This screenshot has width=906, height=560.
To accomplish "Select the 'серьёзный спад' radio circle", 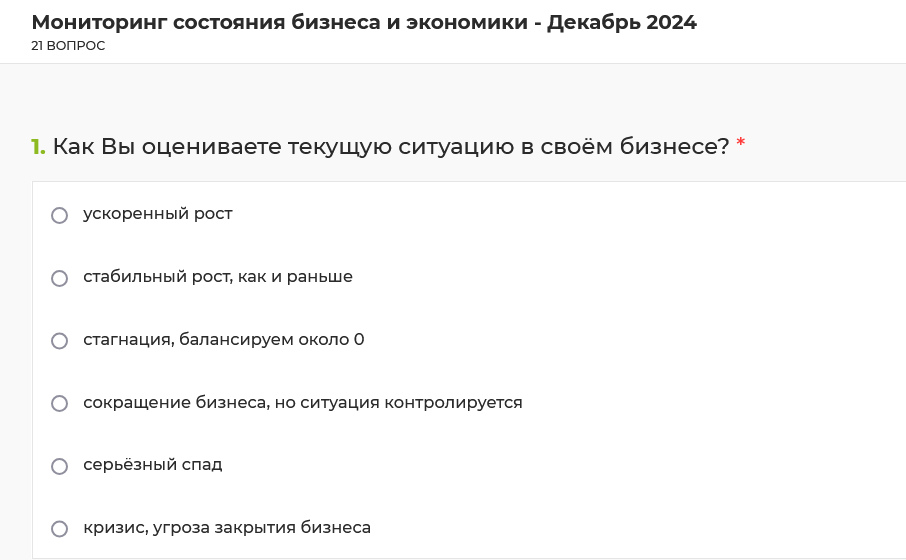I will click(x=60, y=466).
